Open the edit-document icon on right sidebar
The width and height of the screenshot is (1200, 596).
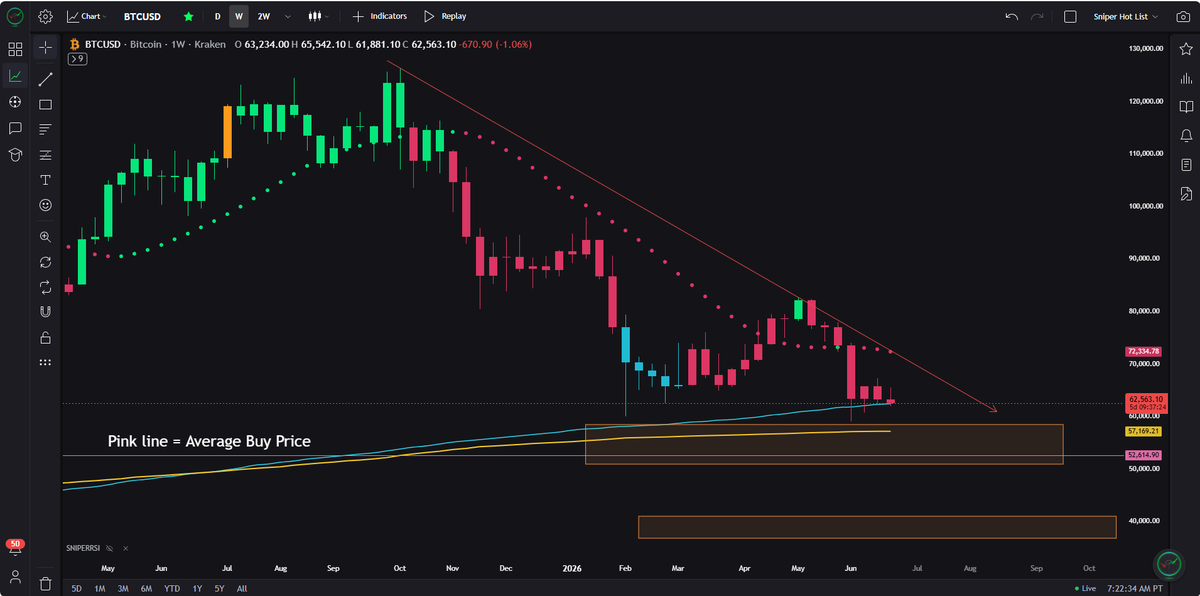click(1186, 193)
